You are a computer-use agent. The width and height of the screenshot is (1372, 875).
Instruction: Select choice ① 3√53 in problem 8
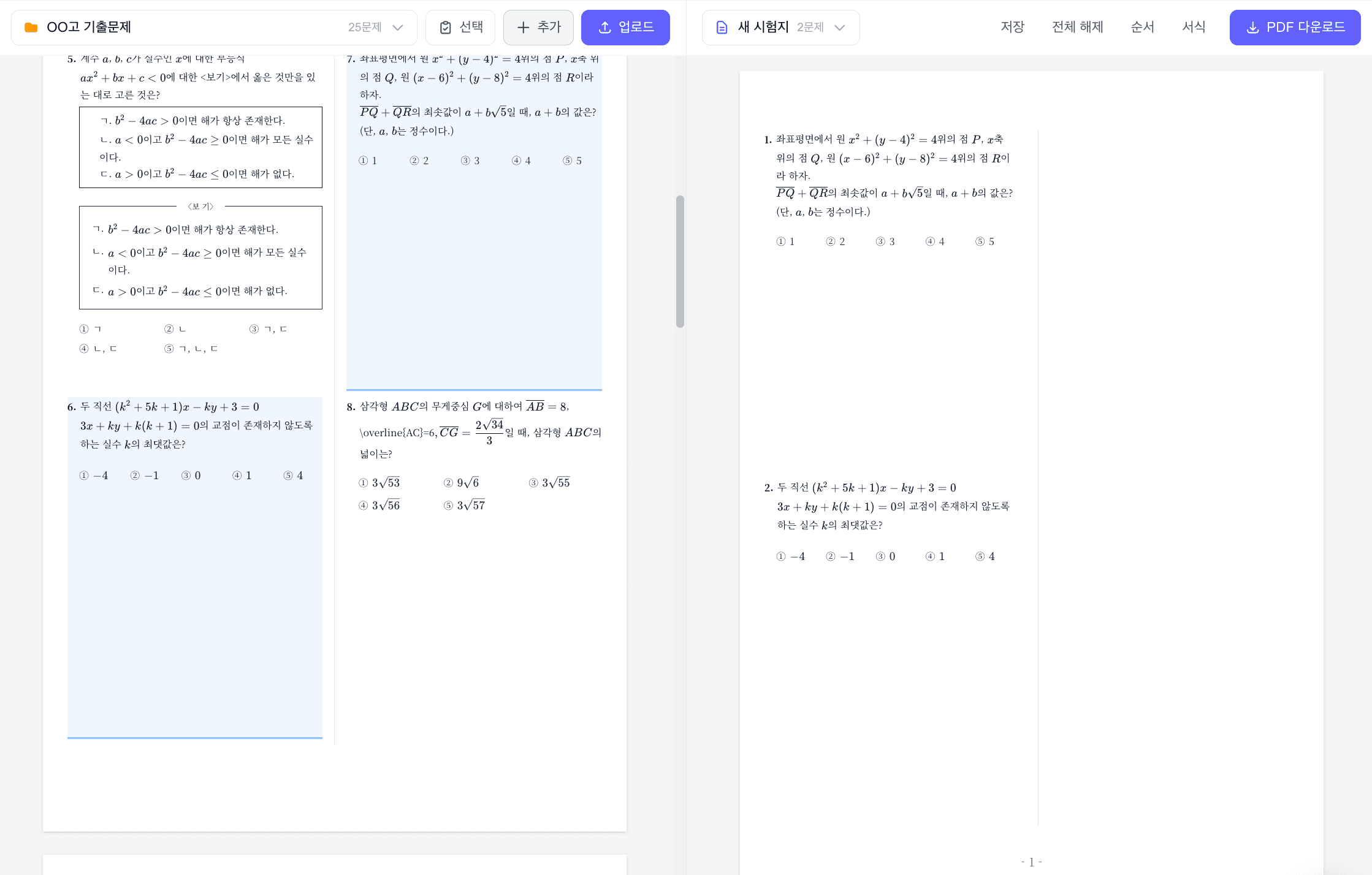point(379,483)
